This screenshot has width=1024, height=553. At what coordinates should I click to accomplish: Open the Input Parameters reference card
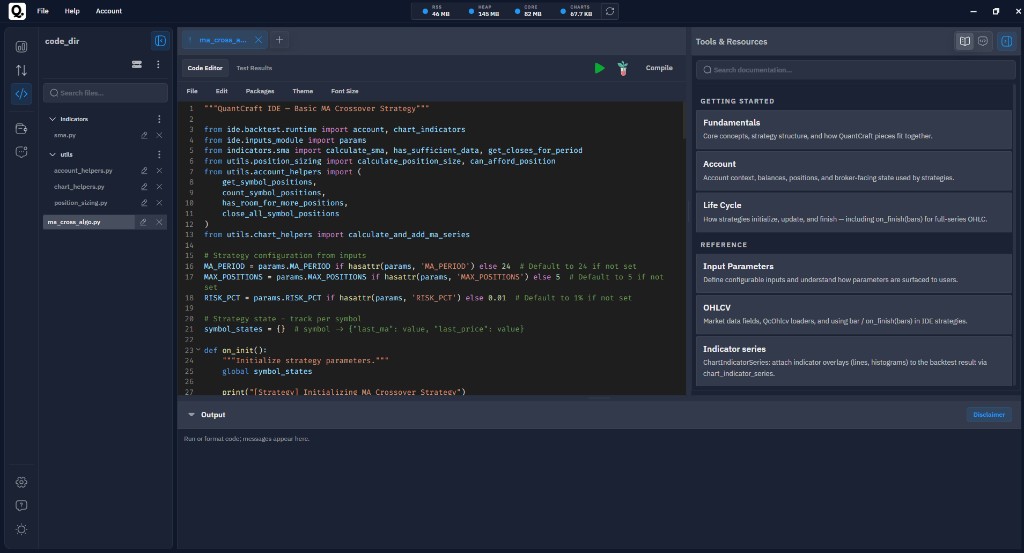point(854,273)
